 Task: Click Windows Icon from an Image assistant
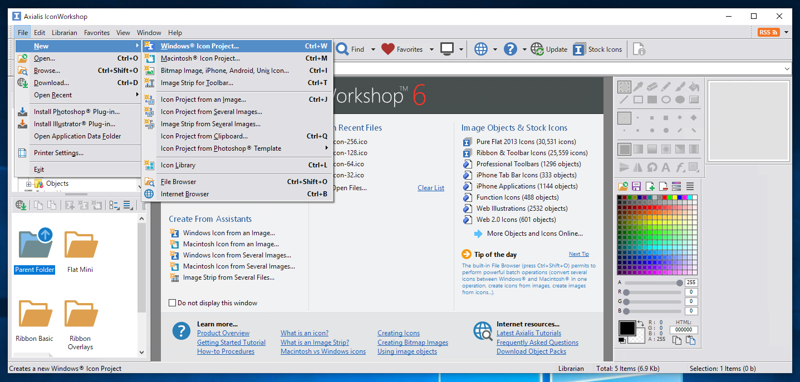222,233
